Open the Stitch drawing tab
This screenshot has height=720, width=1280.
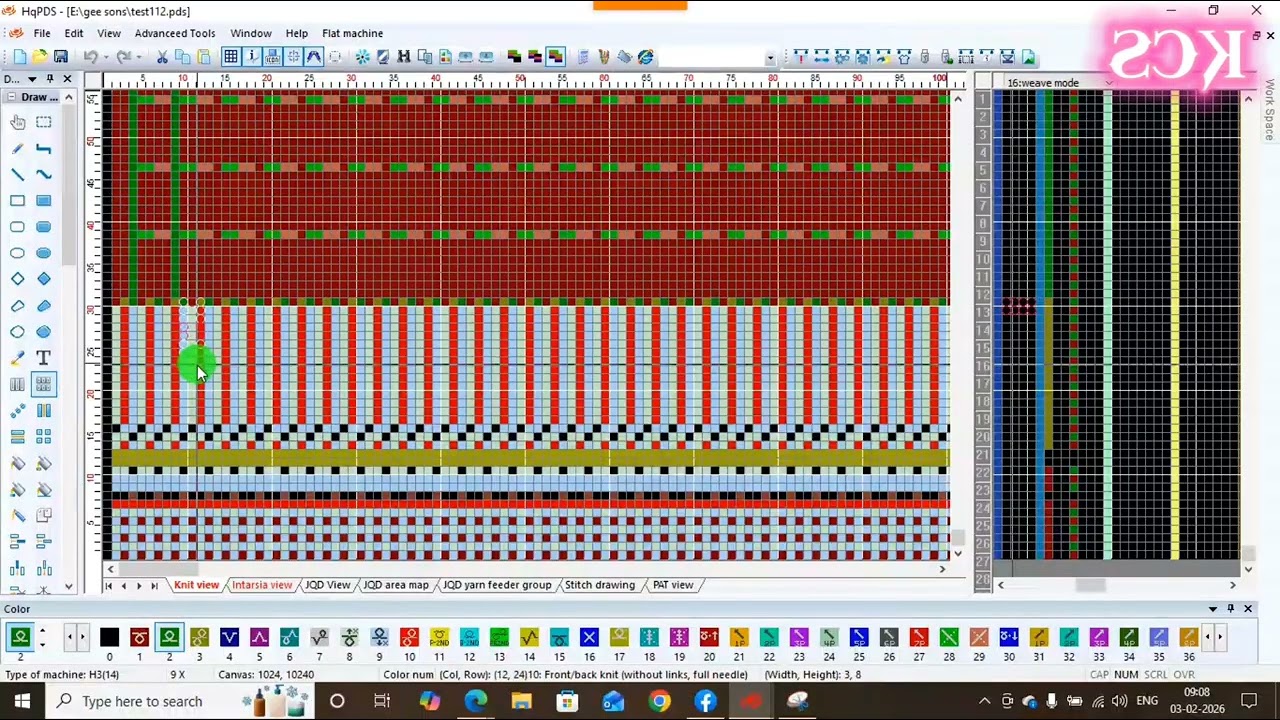click(599, 585)
